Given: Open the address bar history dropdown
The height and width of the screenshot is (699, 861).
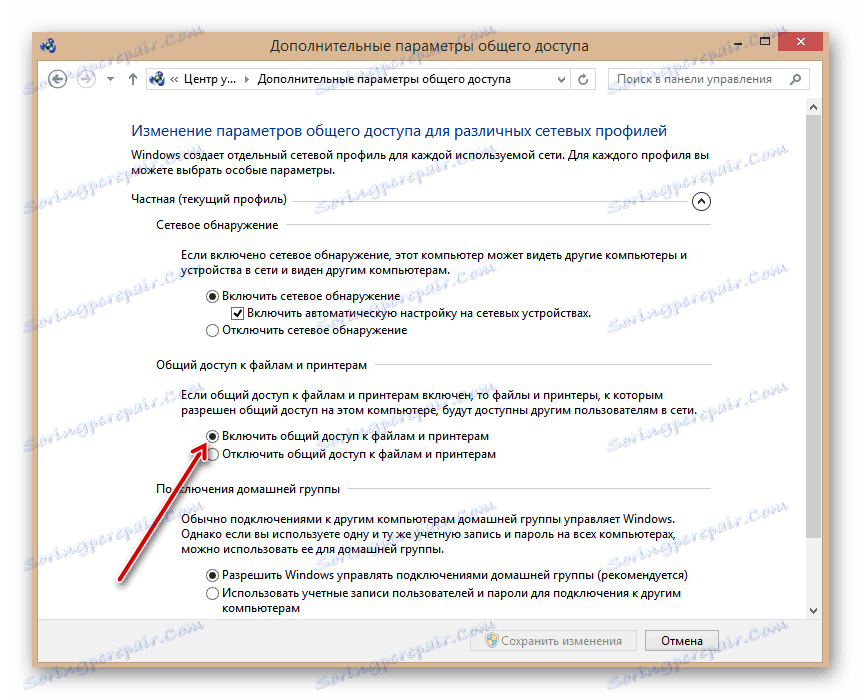Looking at the screenshot, I should pyautogui.click(x=561, y=78).
